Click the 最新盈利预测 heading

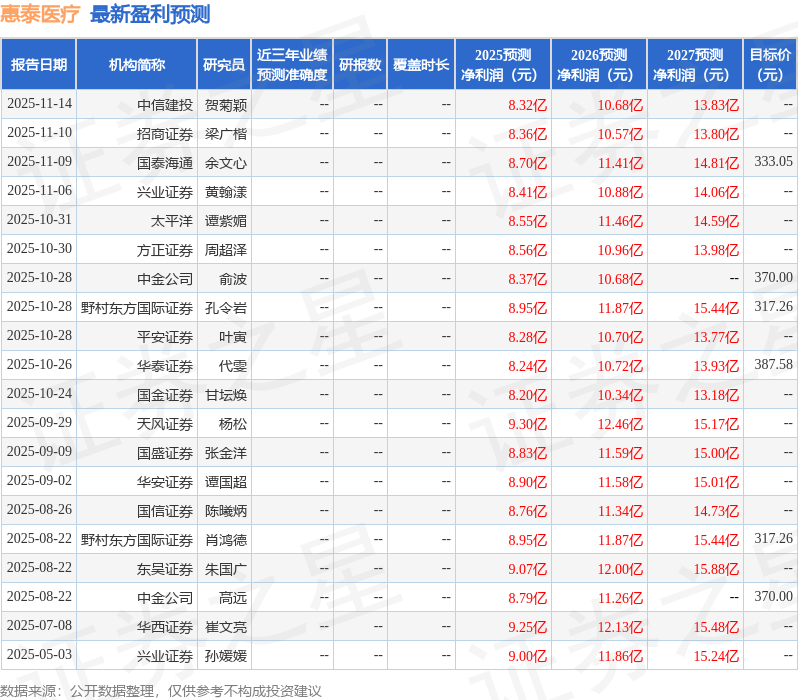click(150, 14)
